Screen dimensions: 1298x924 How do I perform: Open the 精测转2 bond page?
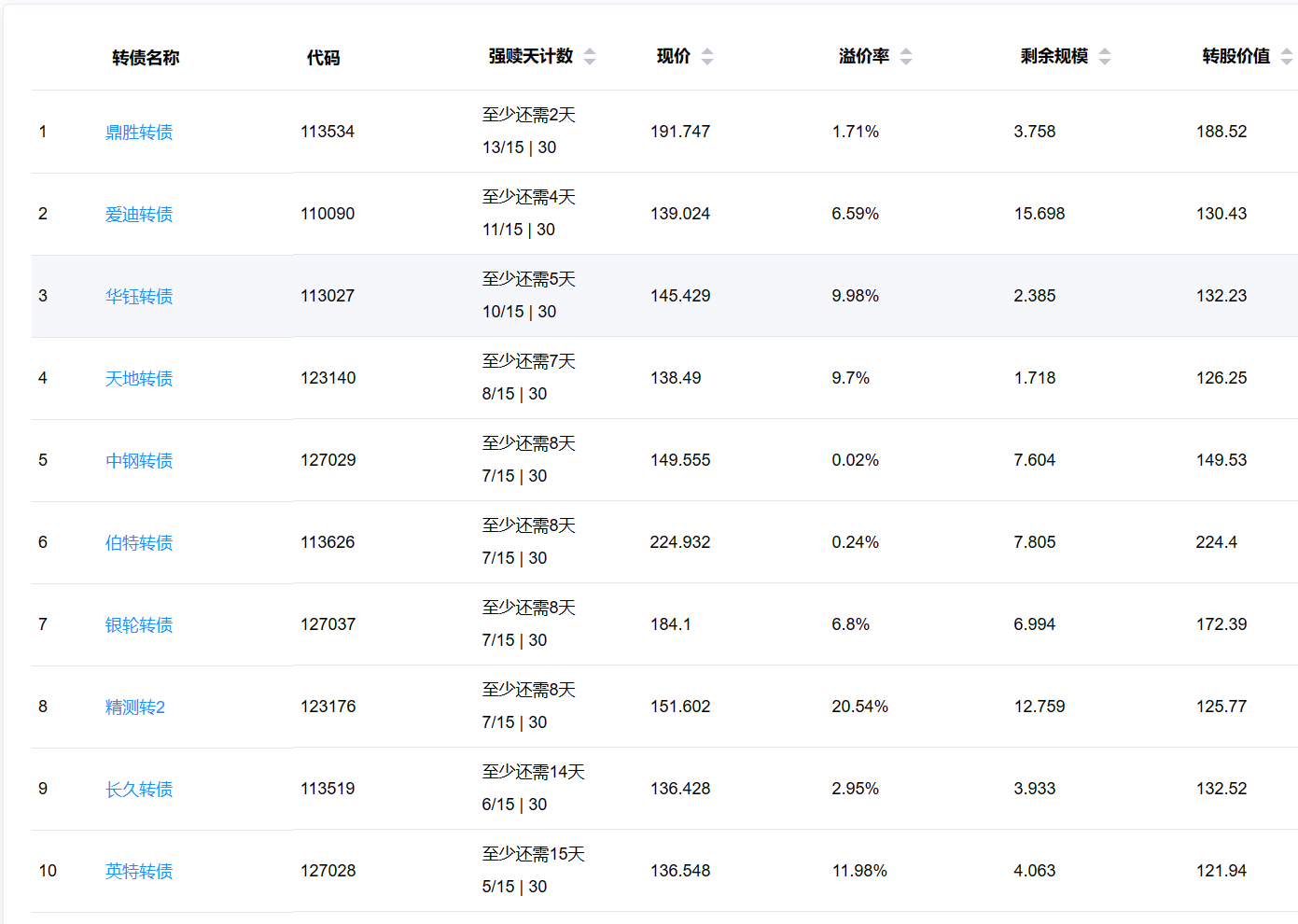tap(135, 707)
